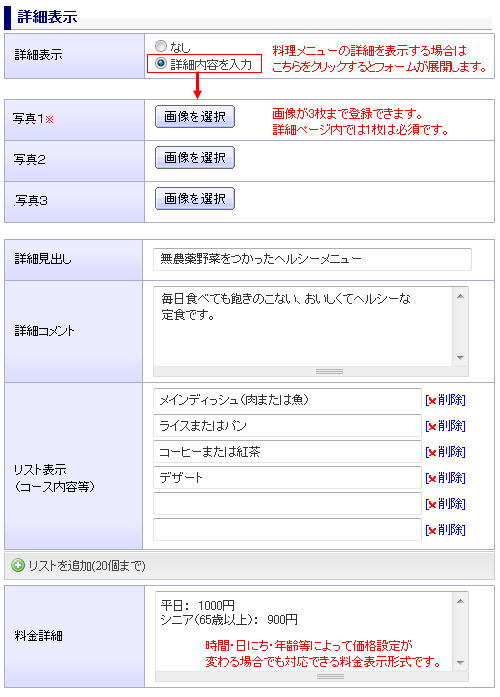This screenshot has height=697, width=500.
Task: Edit the コーヒーまたは紅茶 list field
Action: 287,452
